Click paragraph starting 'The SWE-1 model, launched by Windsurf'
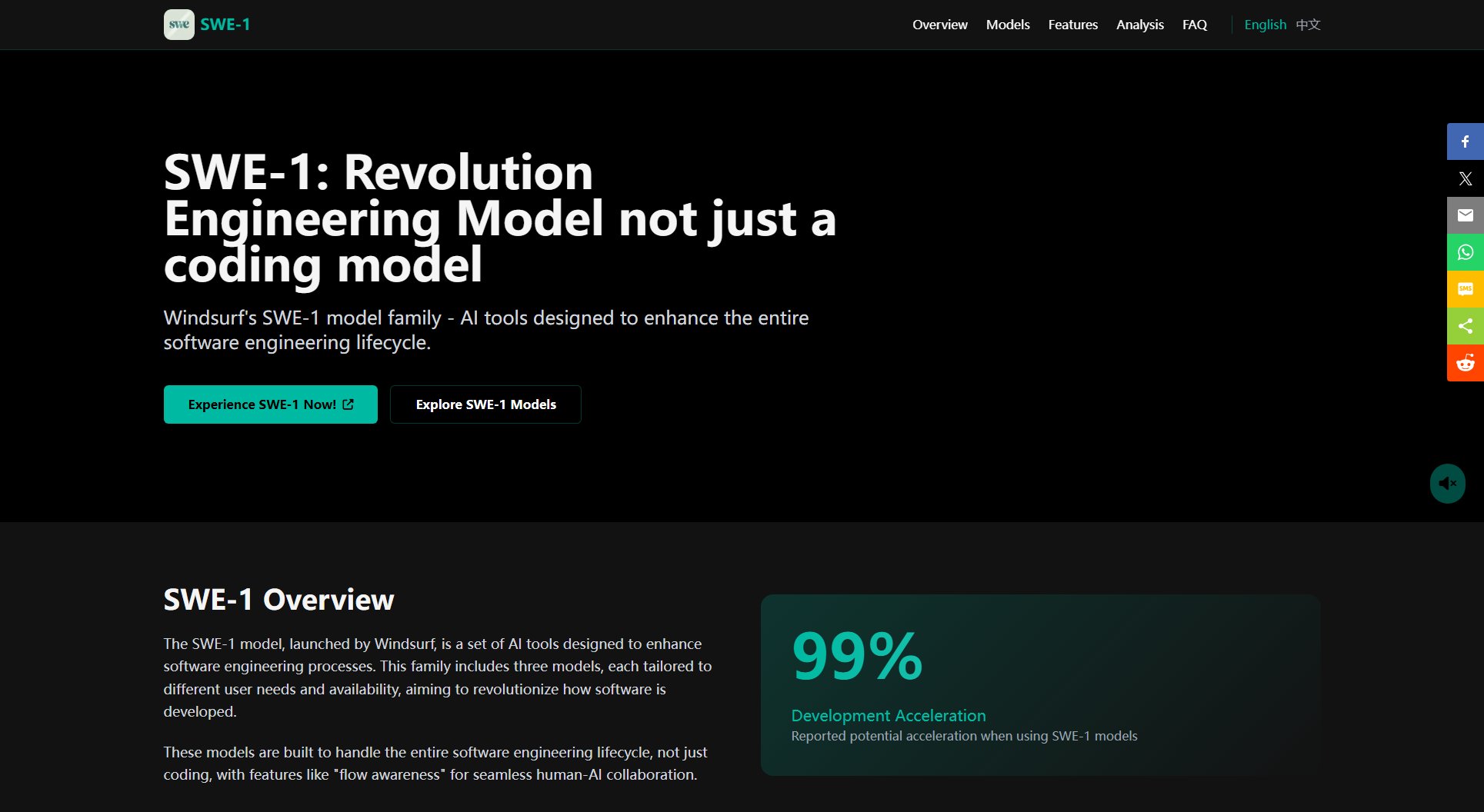This screenshot has width=1484, height=812. point(437,677)
